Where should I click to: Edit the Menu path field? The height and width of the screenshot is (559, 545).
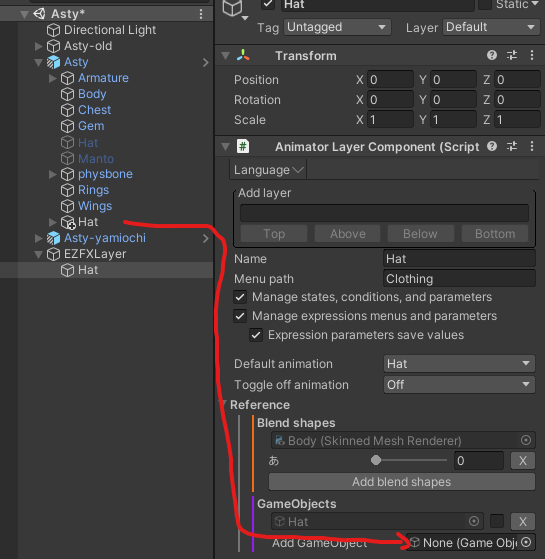click(x=459, y=278)
